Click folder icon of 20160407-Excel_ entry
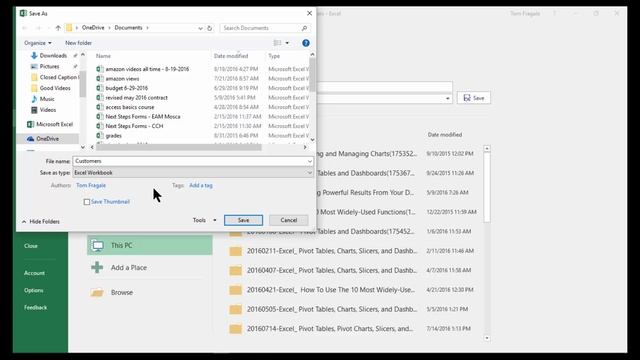This screenshot has width=640, height=360. (x=235, y=270)
